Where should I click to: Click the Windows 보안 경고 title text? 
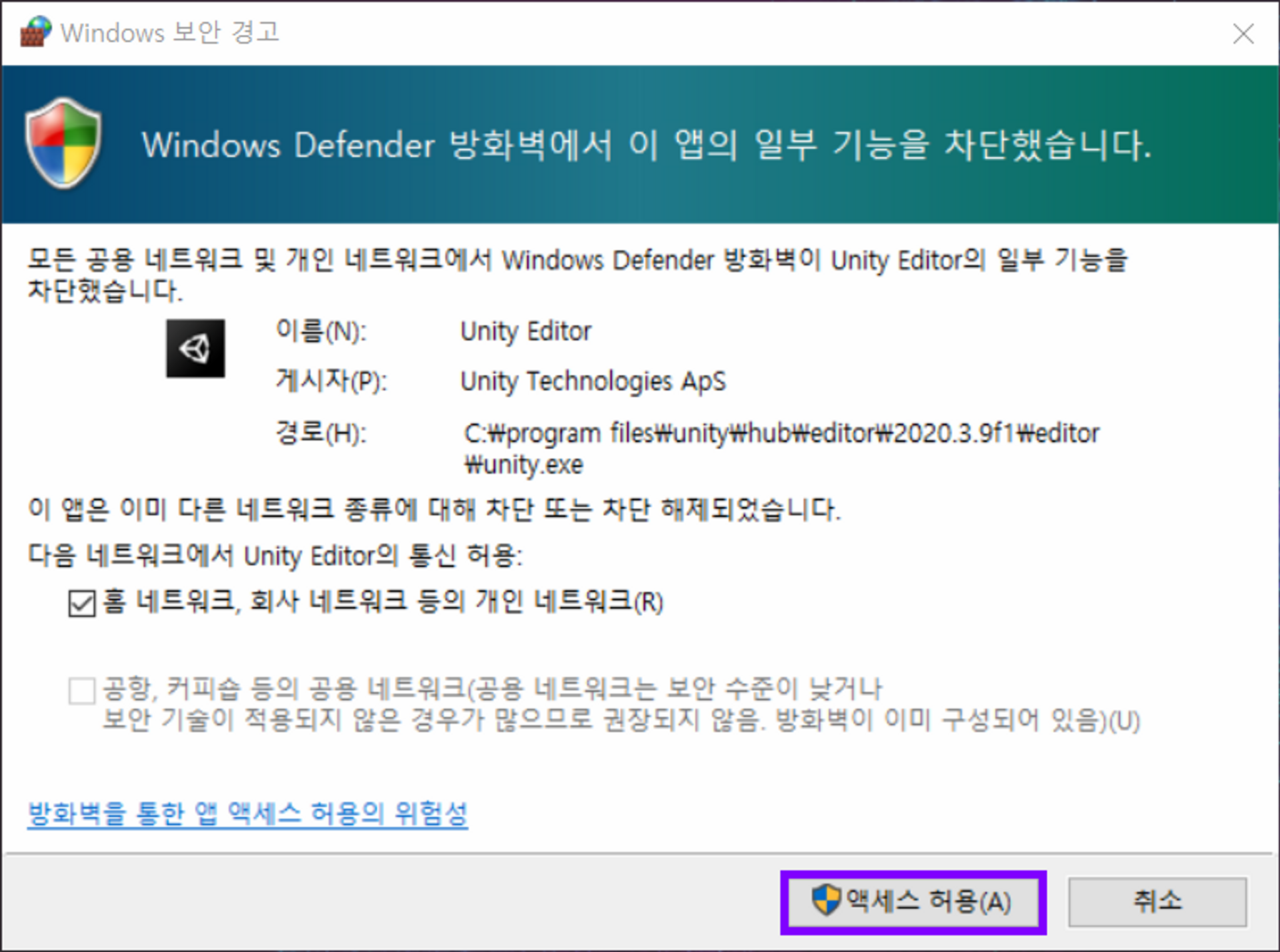pos(170,32)
